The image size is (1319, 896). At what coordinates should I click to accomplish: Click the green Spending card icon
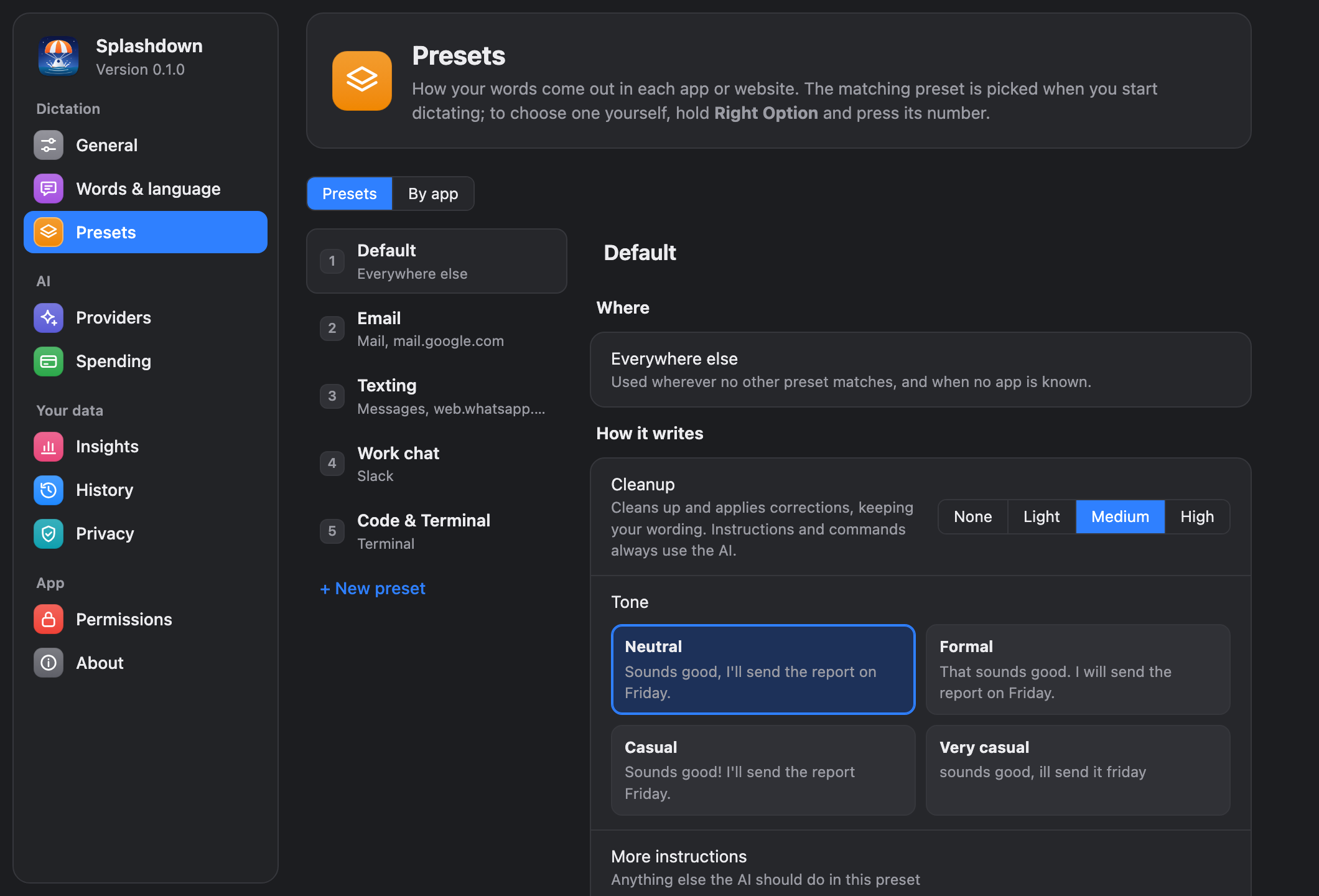pos(49,362)
